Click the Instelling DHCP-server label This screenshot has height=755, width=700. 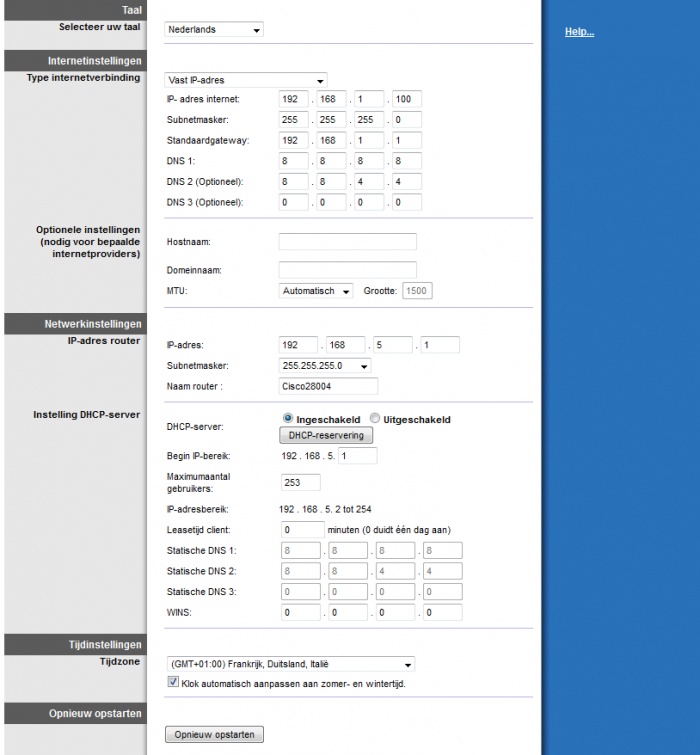[87, 415]
